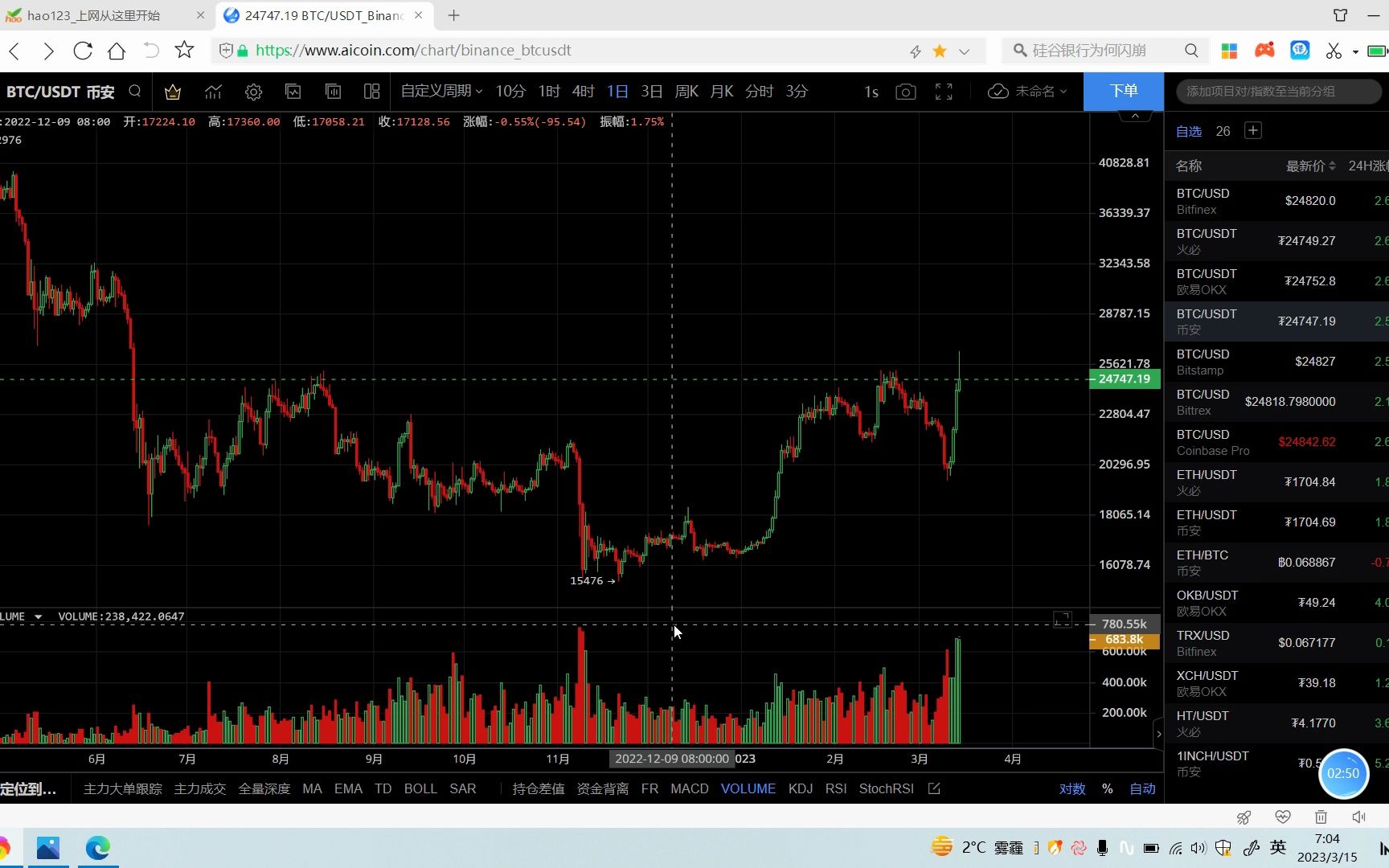Take a chart screenshot with camera icon
Image resolution: width=1389 pixels, height=868 pixels.
point(906,92)
